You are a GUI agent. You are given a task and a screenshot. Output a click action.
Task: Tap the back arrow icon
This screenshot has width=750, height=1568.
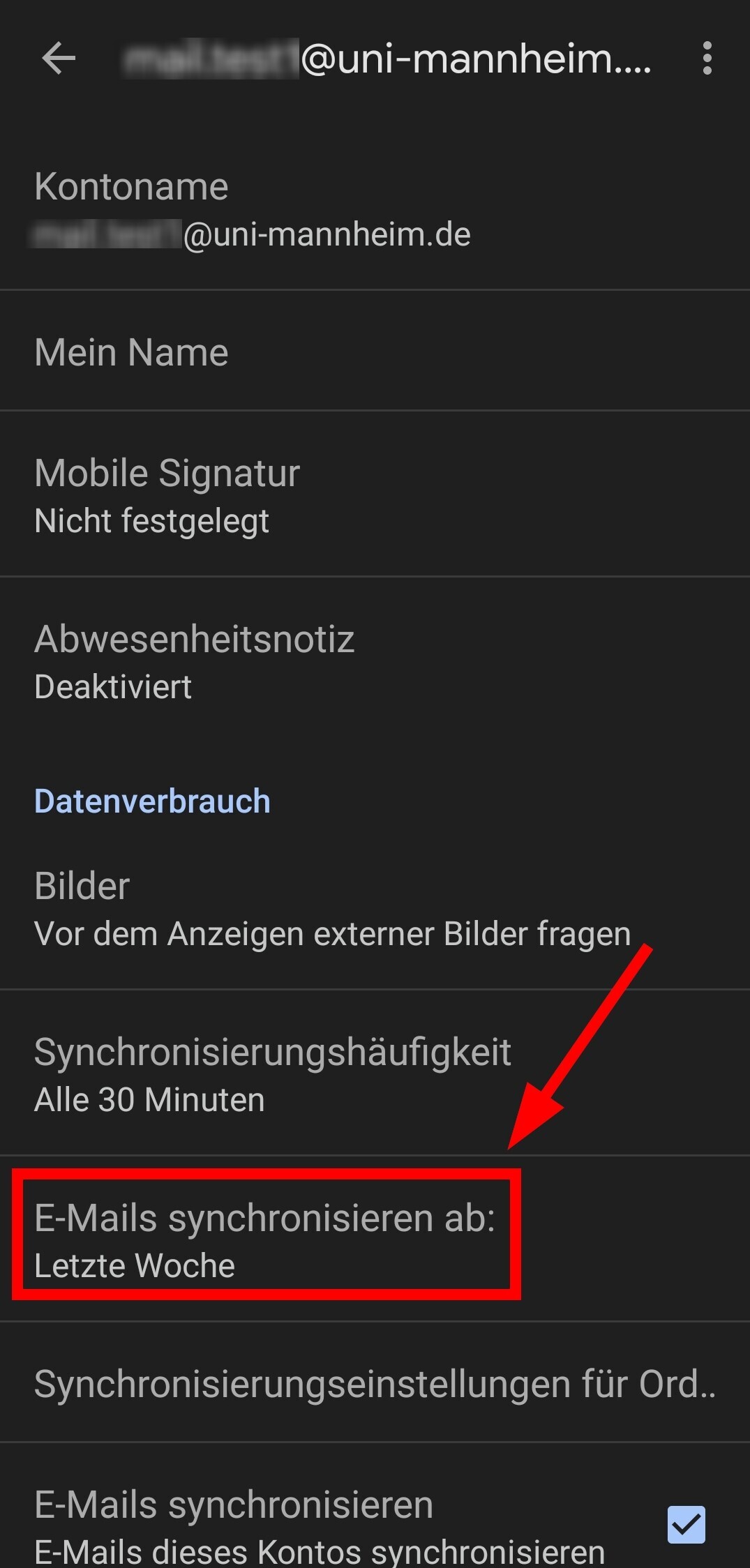point(59,58)
